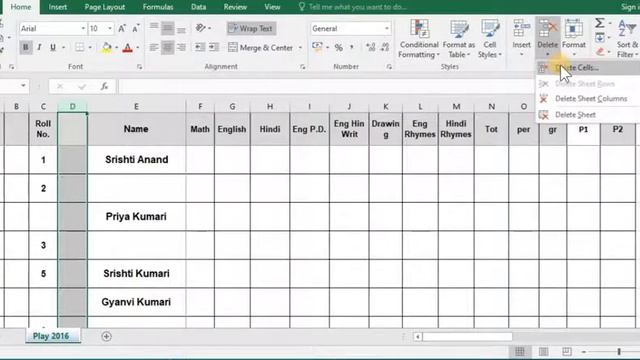Select Delete Sheet Columns menu item
The height and width of the screenshot is (360, 640).
tap(588, 99)
